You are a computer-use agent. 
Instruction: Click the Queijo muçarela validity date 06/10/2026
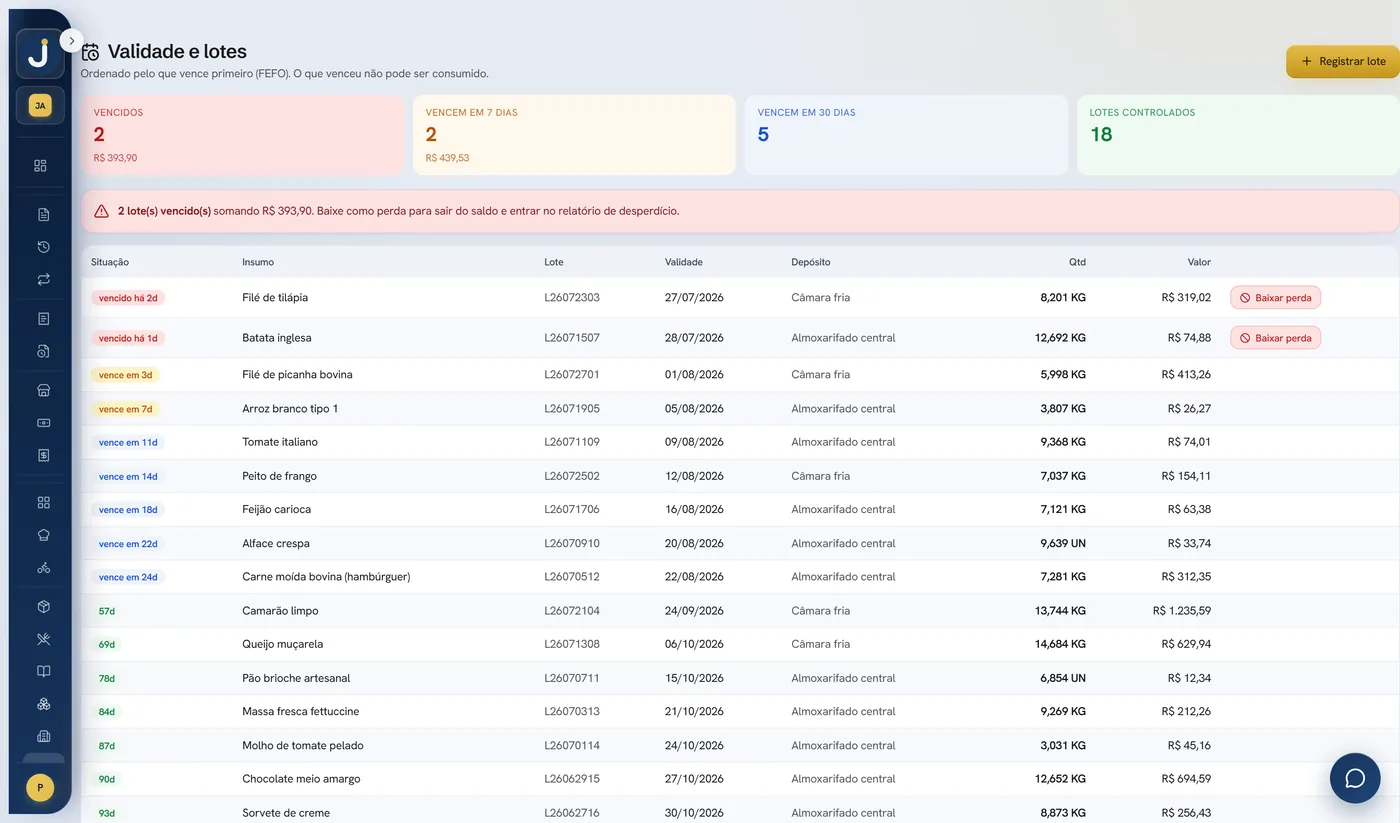[x=694, y=644]
